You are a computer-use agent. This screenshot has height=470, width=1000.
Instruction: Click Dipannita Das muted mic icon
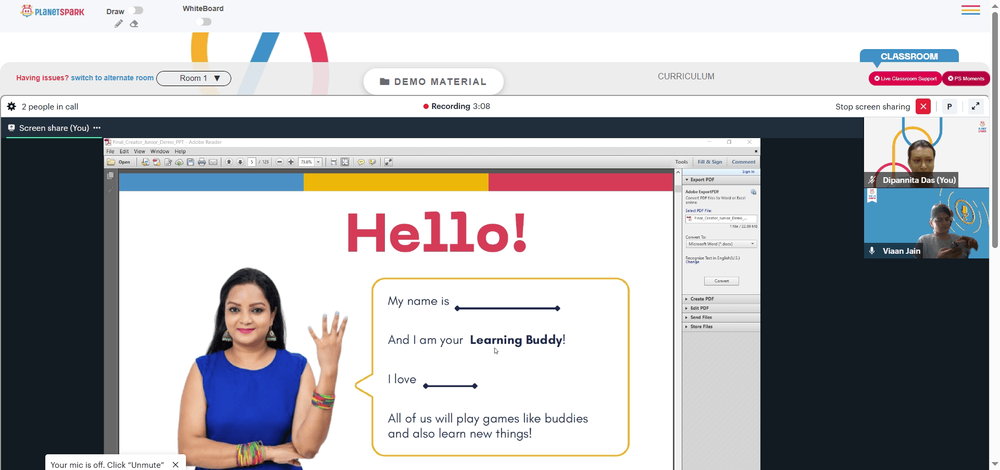point(872,180)
